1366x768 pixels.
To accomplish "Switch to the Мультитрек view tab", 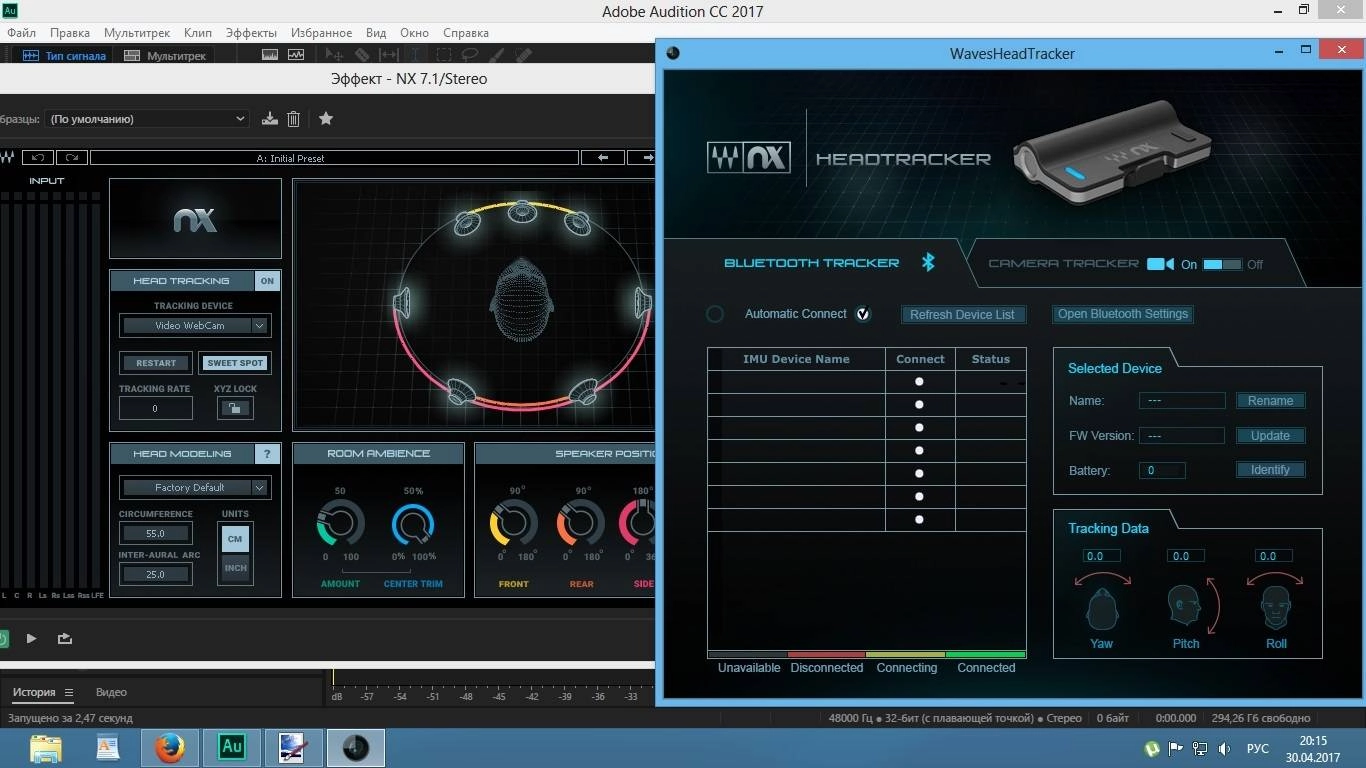I will click(x=165, y=55).
